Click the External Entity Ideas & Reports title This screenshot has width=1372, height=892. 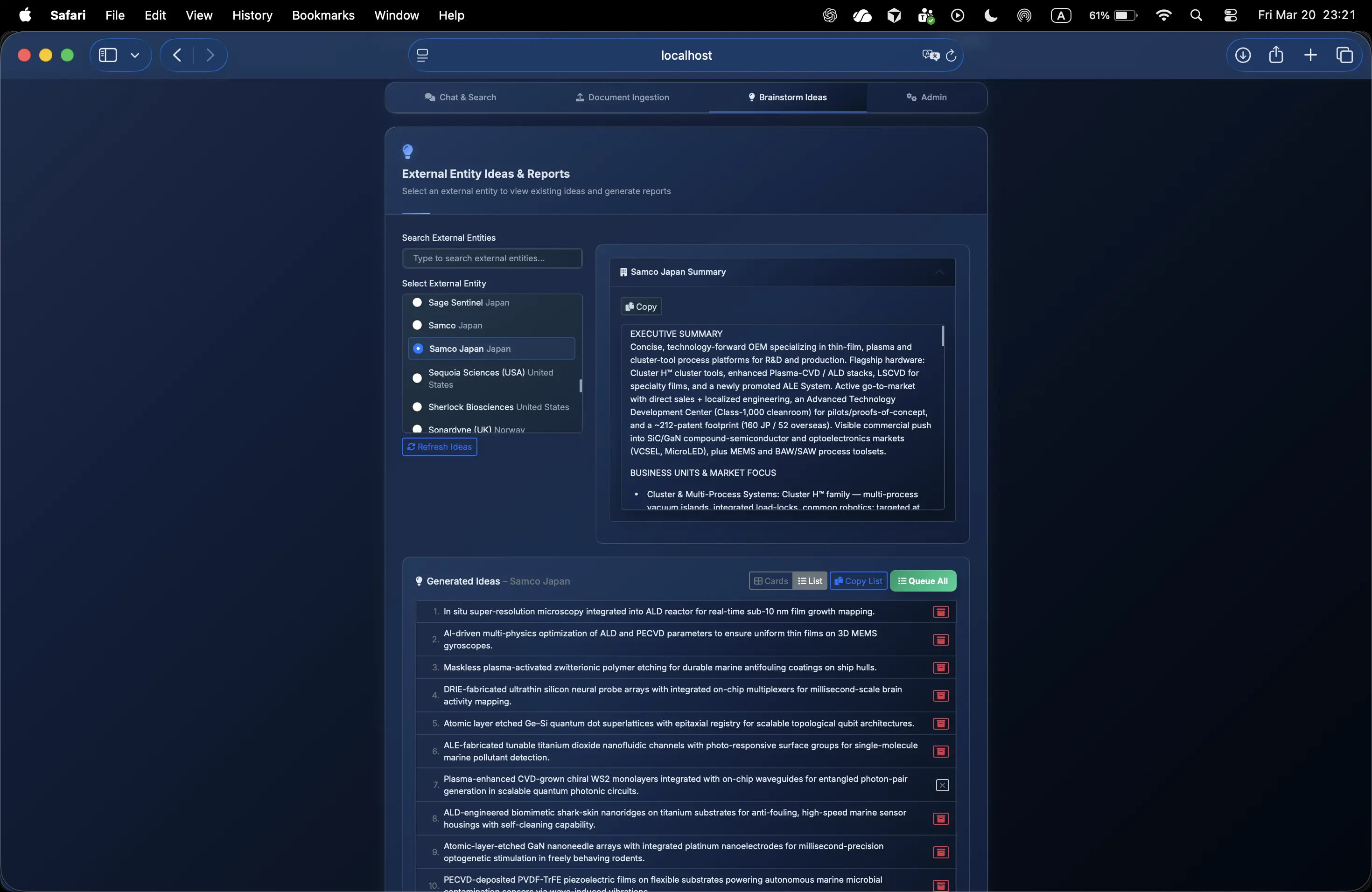[485, 174]
